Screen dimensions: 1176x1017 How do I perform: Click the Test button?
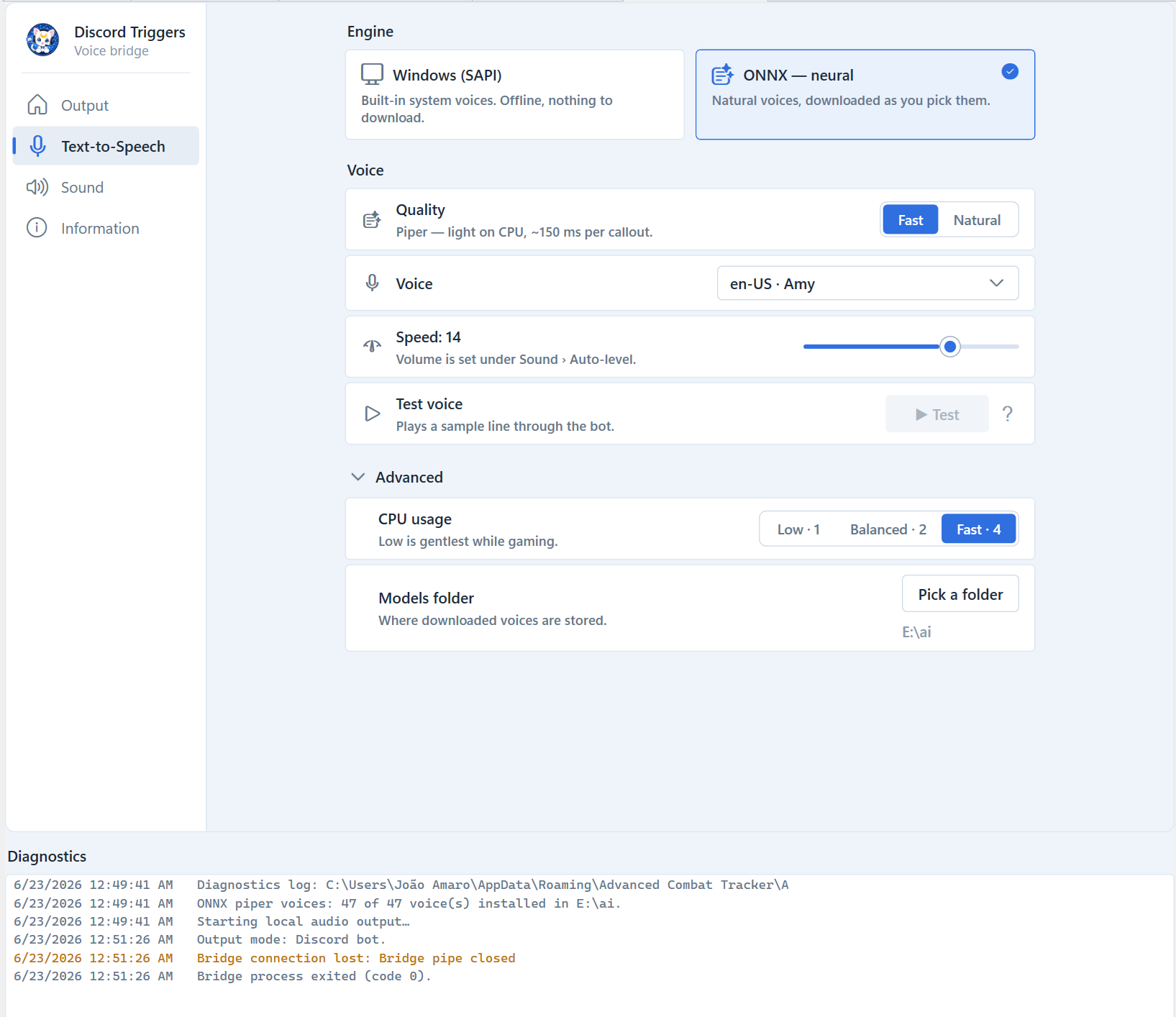(x=936, y=414)
